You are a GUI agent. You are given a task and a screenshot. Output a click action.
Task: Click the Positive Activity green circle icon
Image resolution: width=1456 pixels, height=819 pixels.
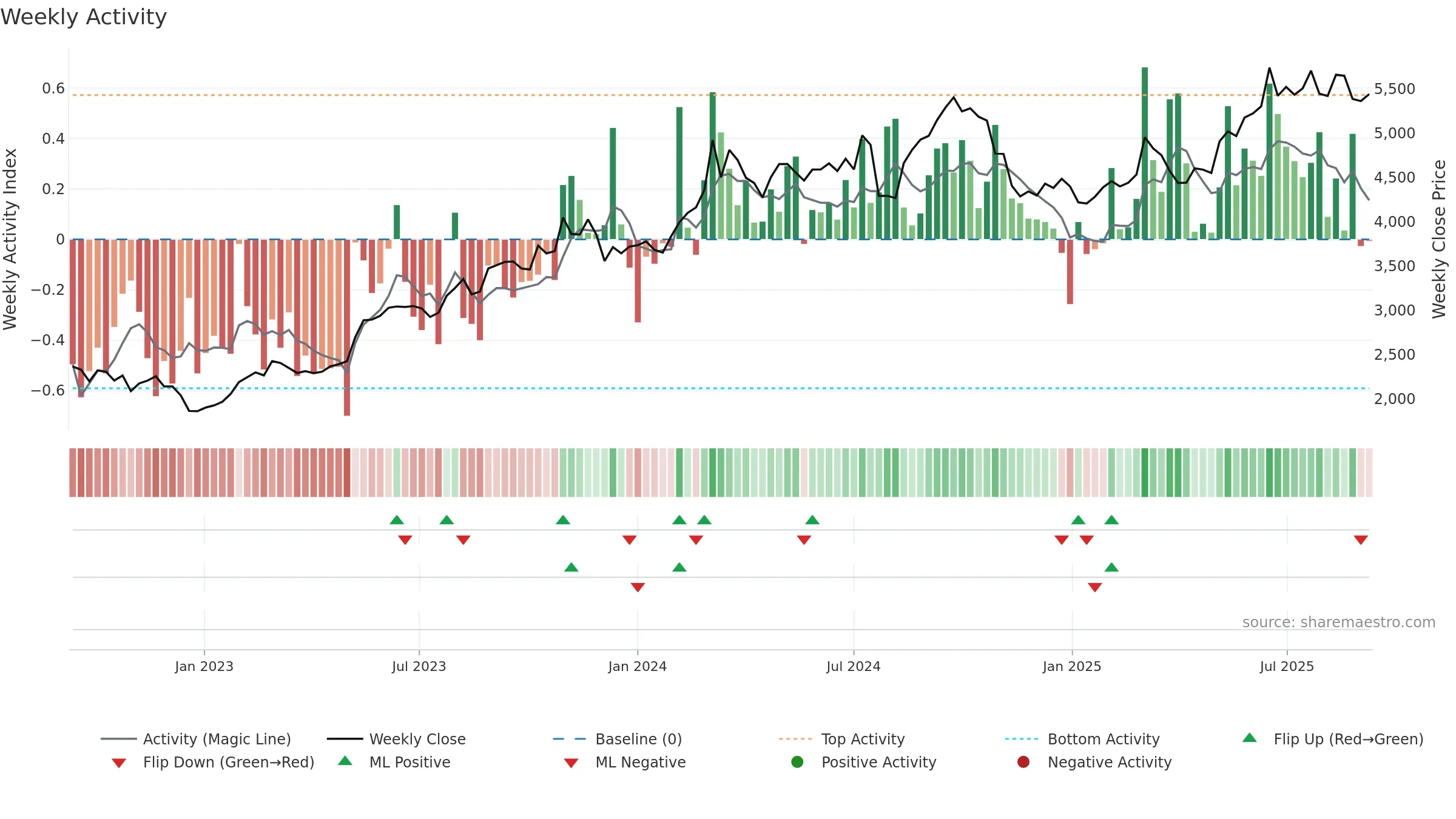pos(797,762)
